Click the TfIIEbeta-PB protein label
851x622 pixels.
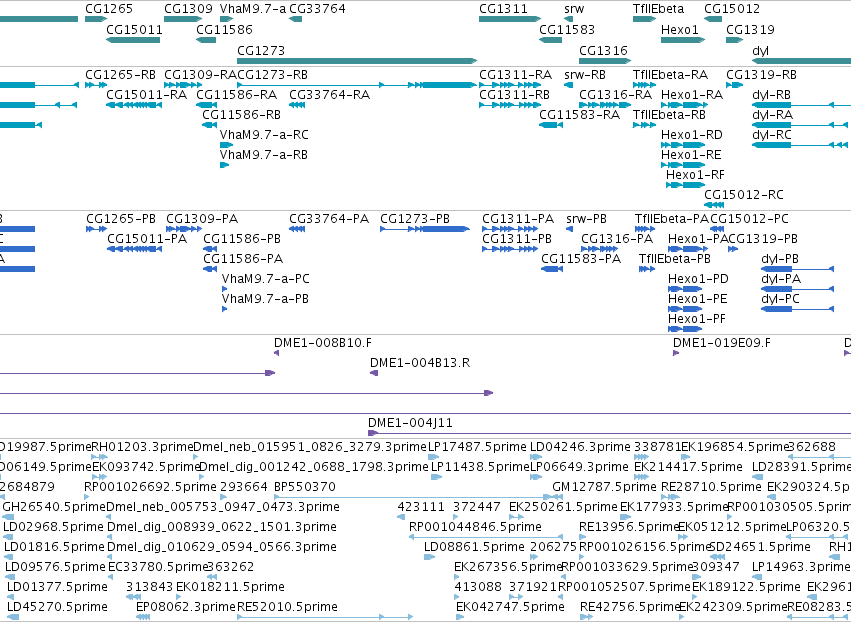(675, 259)
